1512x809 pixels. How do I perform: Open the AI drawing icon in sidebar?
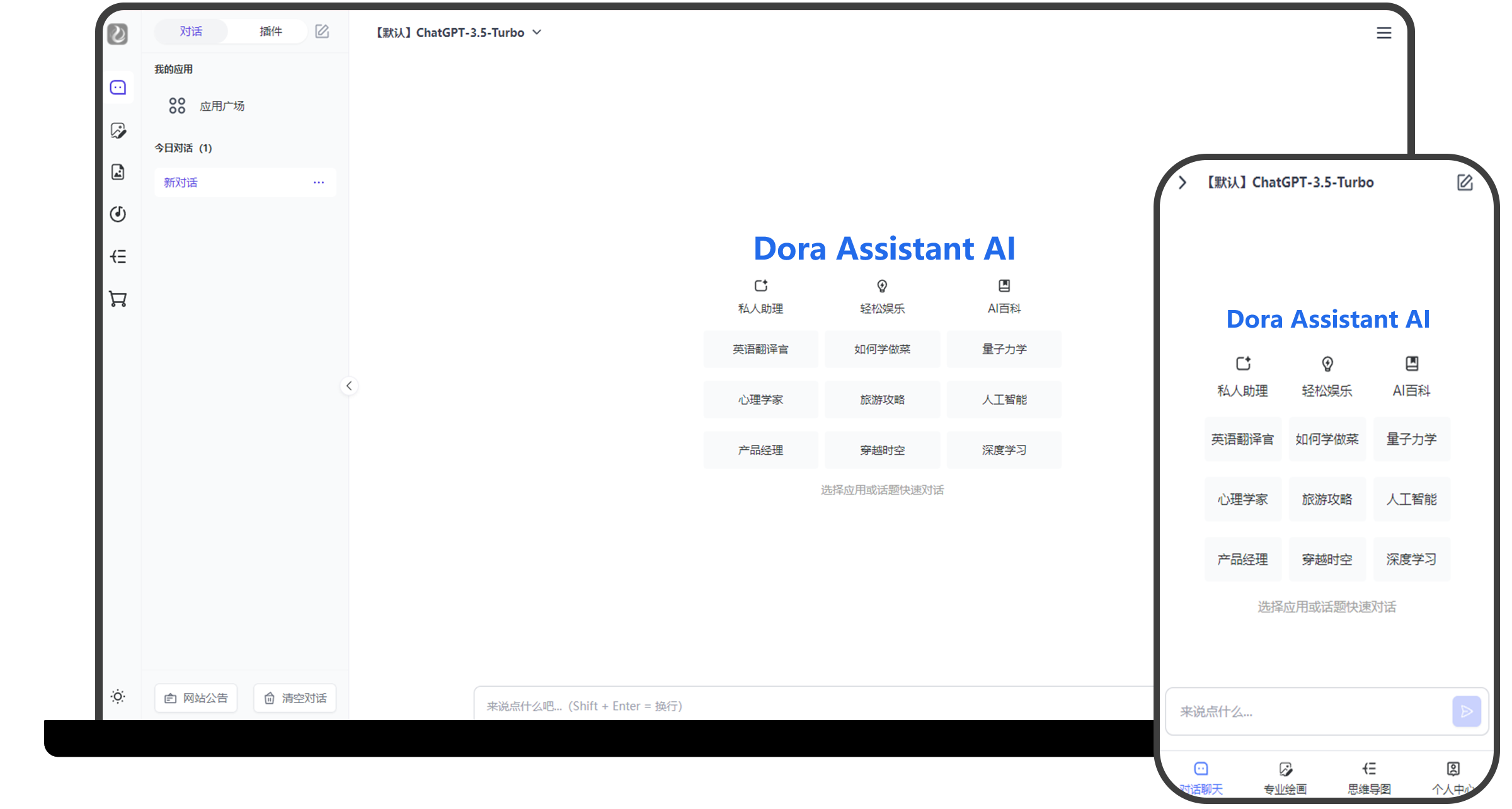[x=118, y=130]
